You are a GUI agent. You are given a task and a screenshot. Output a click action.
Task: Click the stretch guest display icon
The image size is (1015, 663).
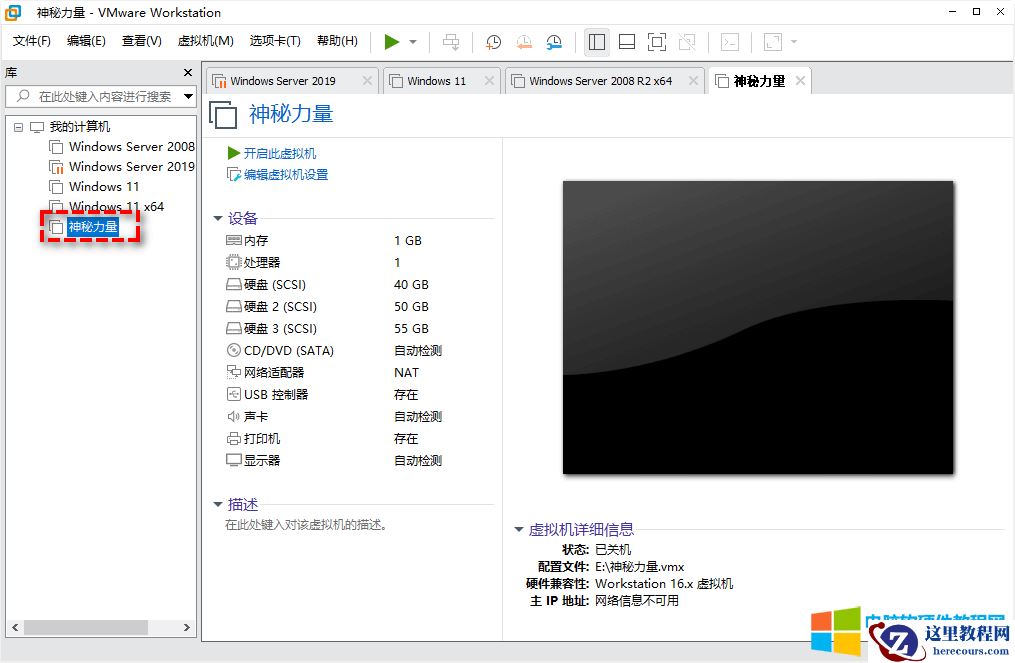click(773, 42)
